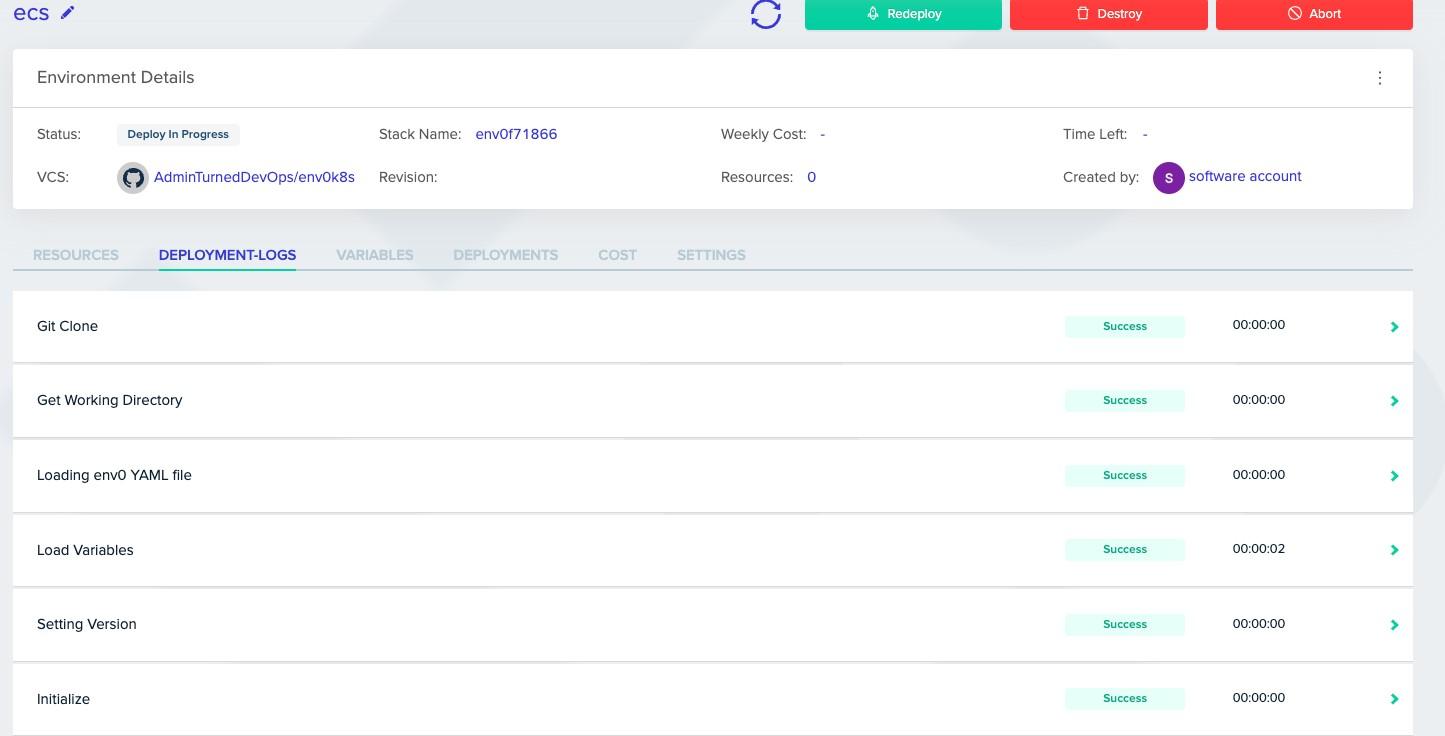1445x736 pixels.
Task: Click the pencil icon to rename ecs
Action: point(68,13)
